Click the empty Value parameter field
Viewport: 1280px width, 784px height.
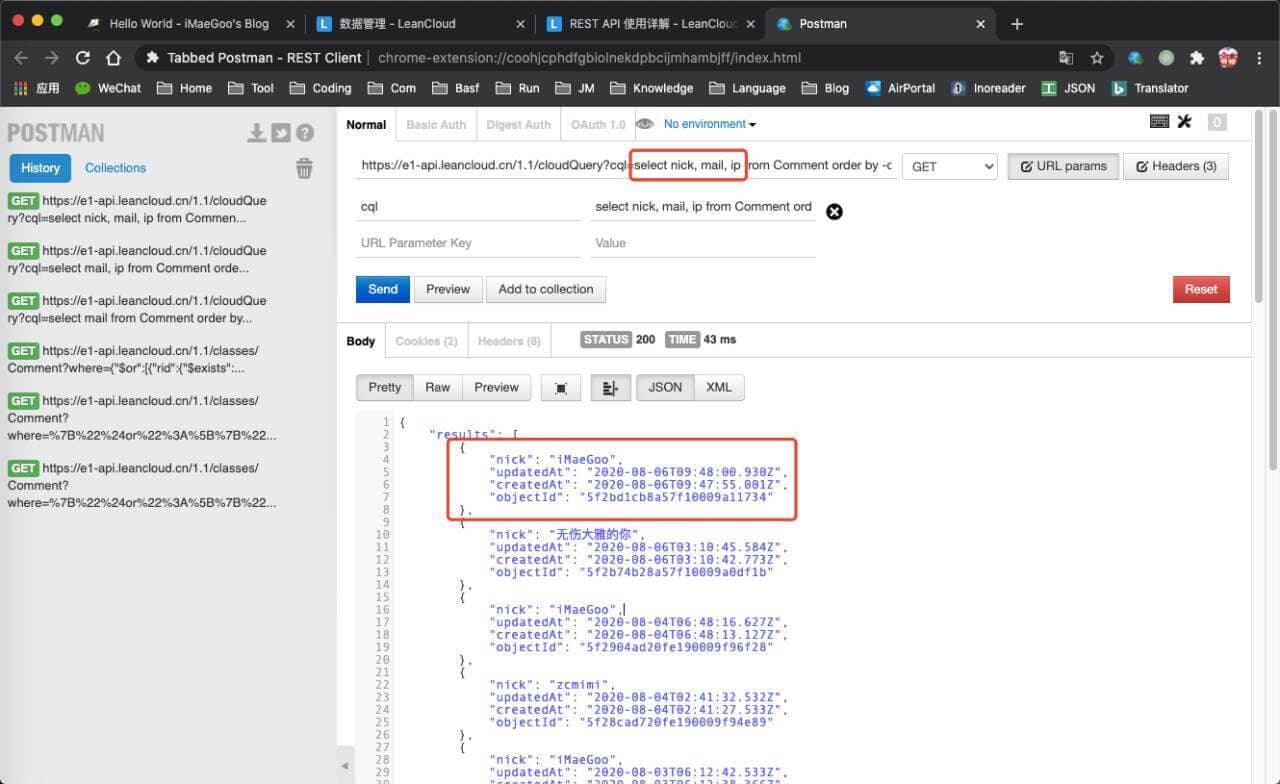703,243
